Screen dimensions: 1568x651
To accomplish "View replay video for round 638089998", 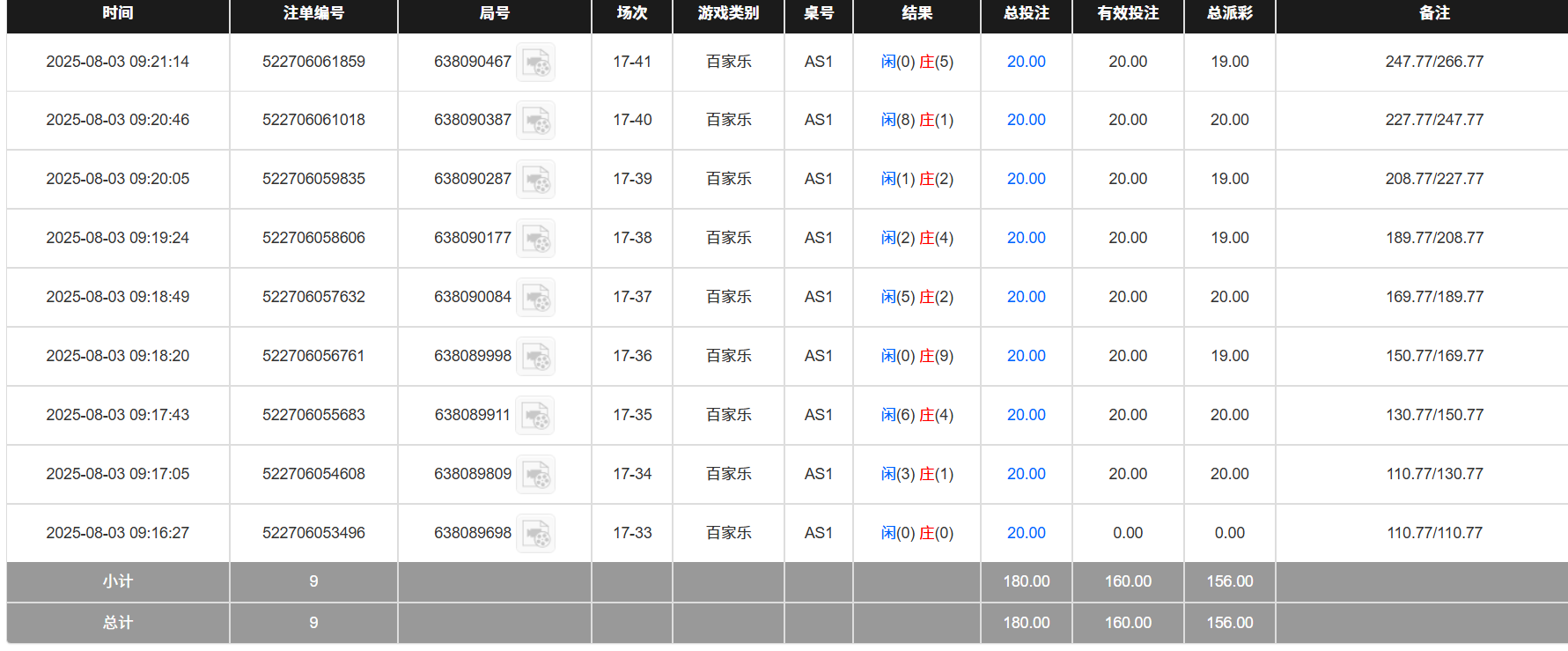I will click(535, 357).
